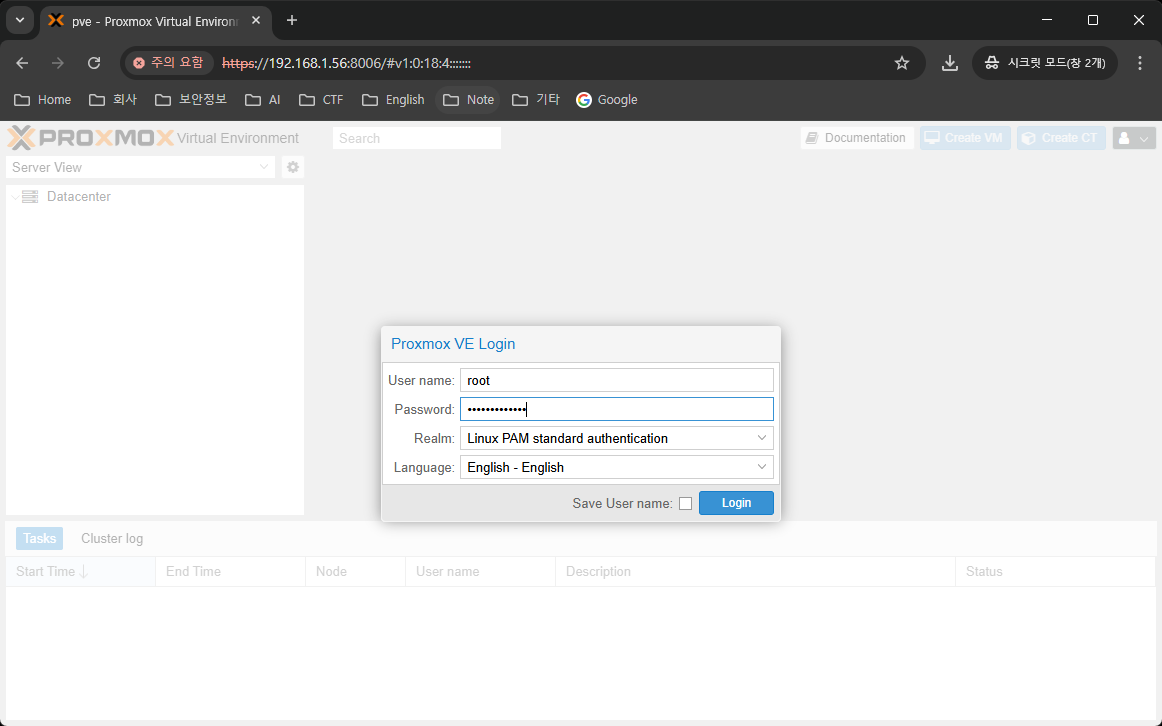Click the browser back arrow

(x=22, y=63)
